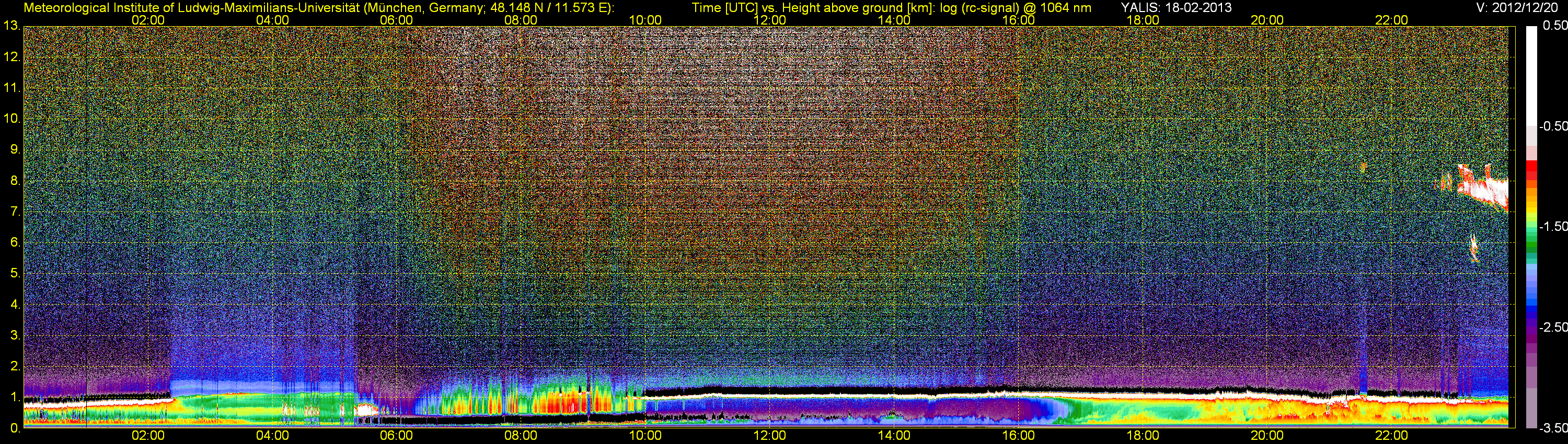This screenshot has height=444, width=1568.
Task: Click the 2 km height axis label
Action: click(x=15, y=366)
